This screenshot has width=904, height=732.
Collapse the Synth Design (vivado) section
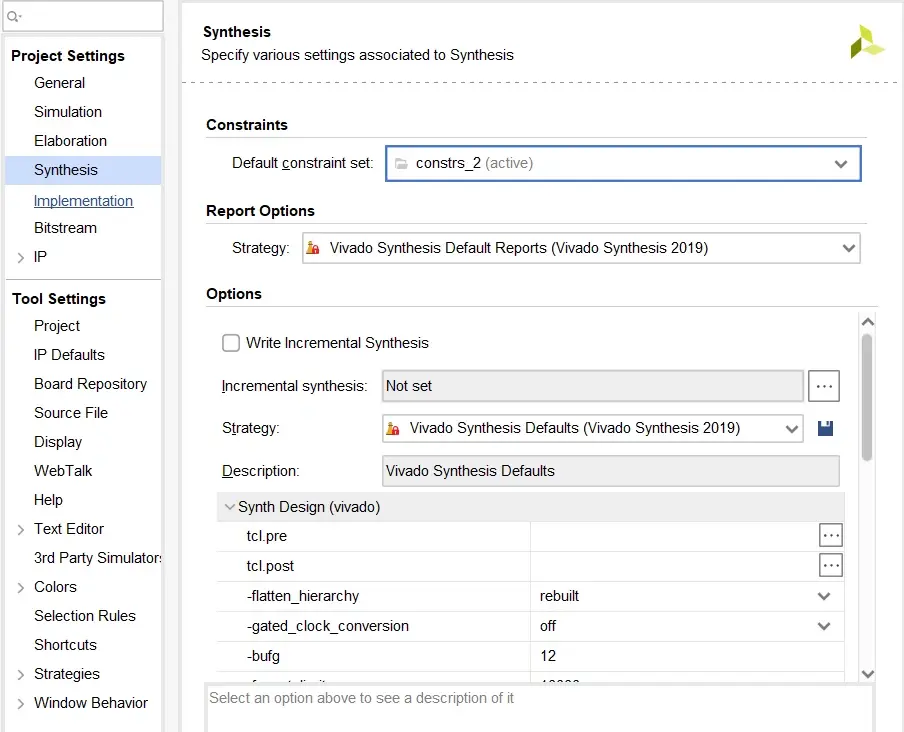230,507
